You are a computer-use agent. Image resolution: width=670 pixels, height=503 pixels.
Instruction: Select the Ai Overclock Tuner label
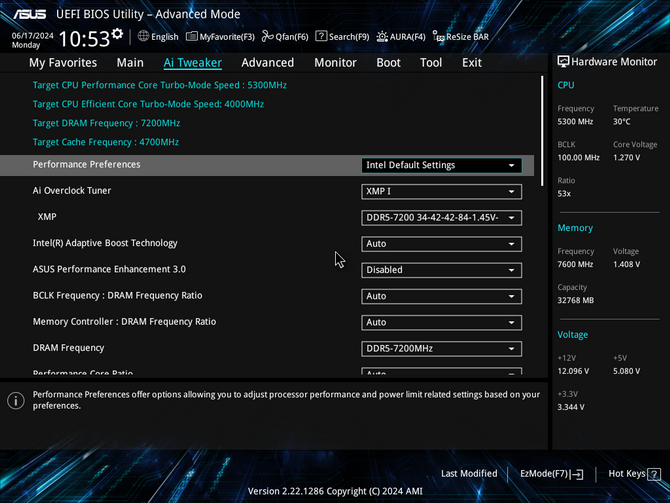pos(72,191)
